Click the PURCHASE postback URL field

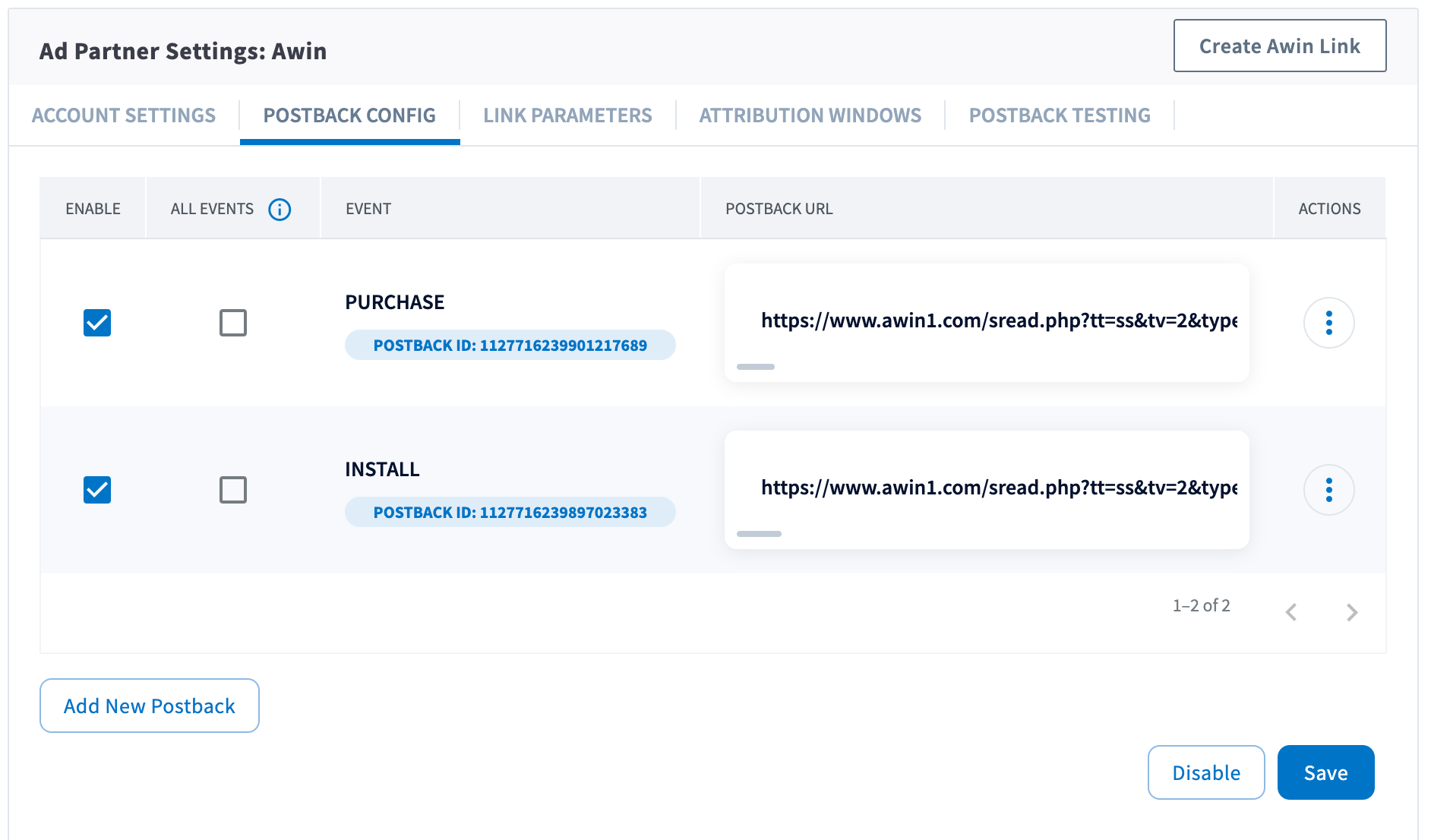tap(987, 322)
